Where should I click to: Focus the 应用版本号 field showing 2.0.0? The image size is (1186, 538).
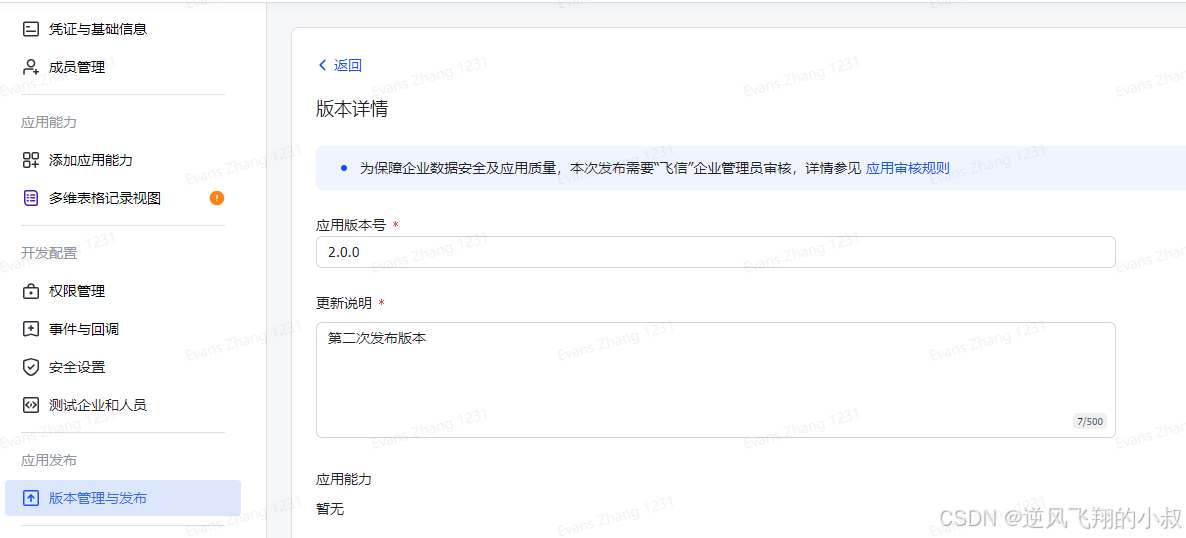coord(715,252)
